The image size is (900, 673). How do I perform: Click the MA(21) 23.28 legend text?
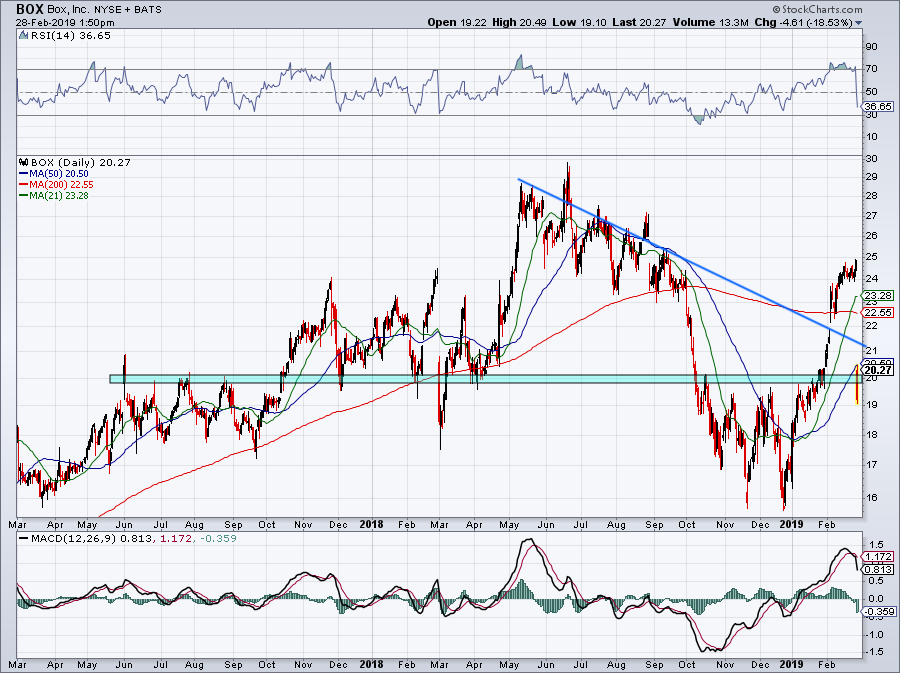pos(59,196)
